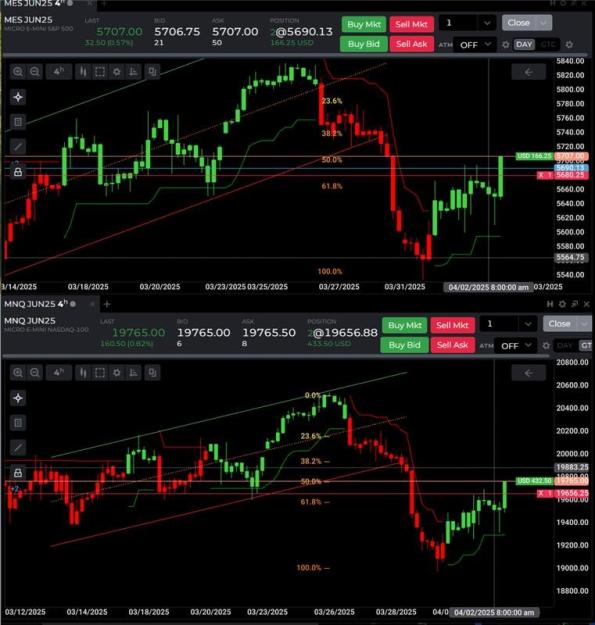595x625 pixels.
Task: Select DAY time-in-force for MES
Action: click(524, 45)
